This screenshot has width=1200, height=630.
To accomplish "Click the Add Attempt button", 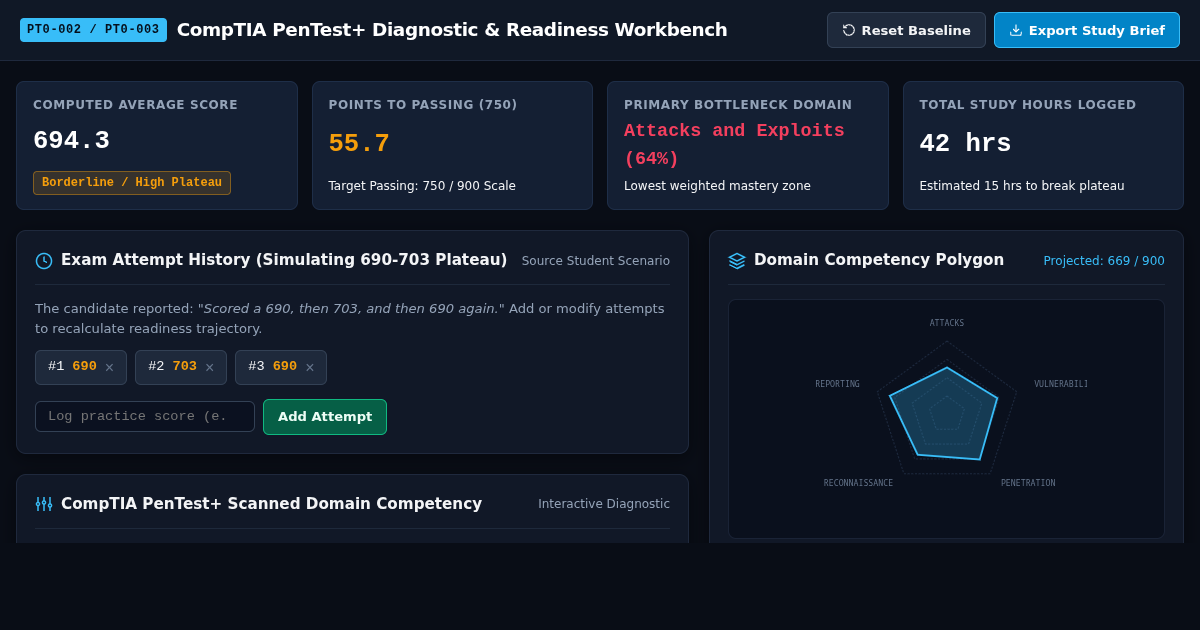I will click(325, 417).
